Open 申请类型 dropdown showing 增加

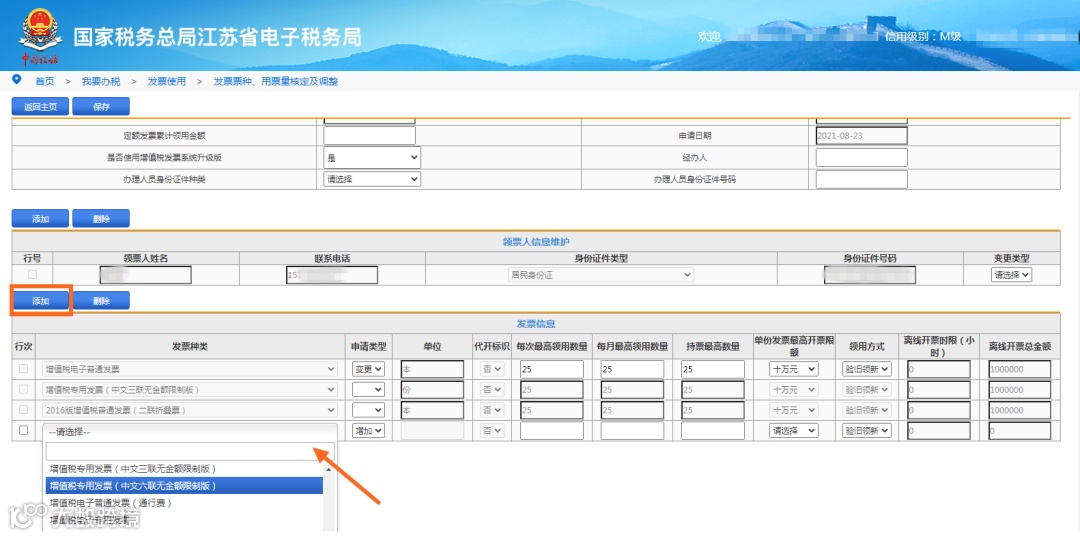368,430
